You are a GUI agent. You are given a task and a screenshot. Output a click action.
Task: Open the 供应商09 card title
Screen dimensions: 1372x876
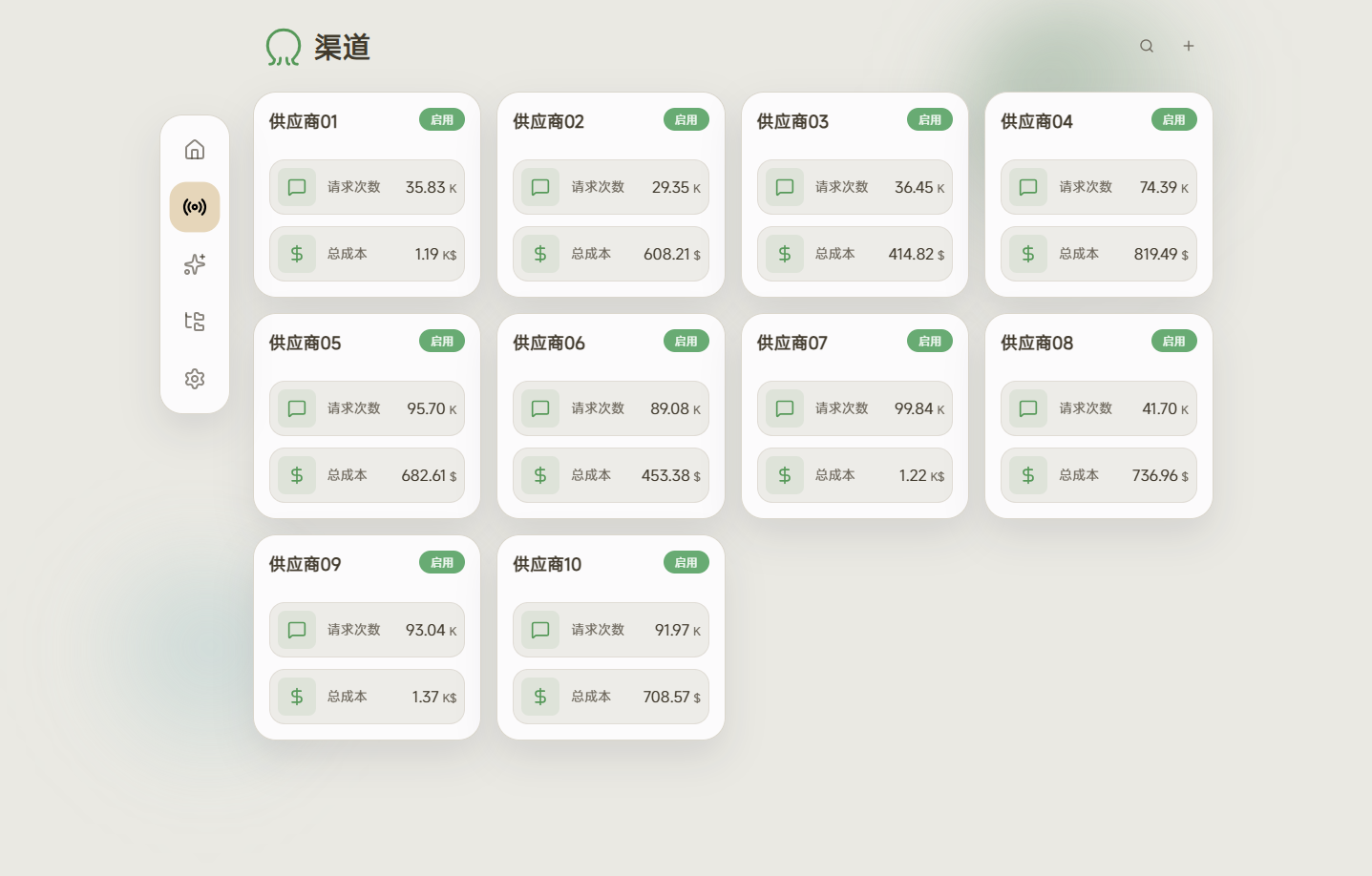[x=305, y=564]
